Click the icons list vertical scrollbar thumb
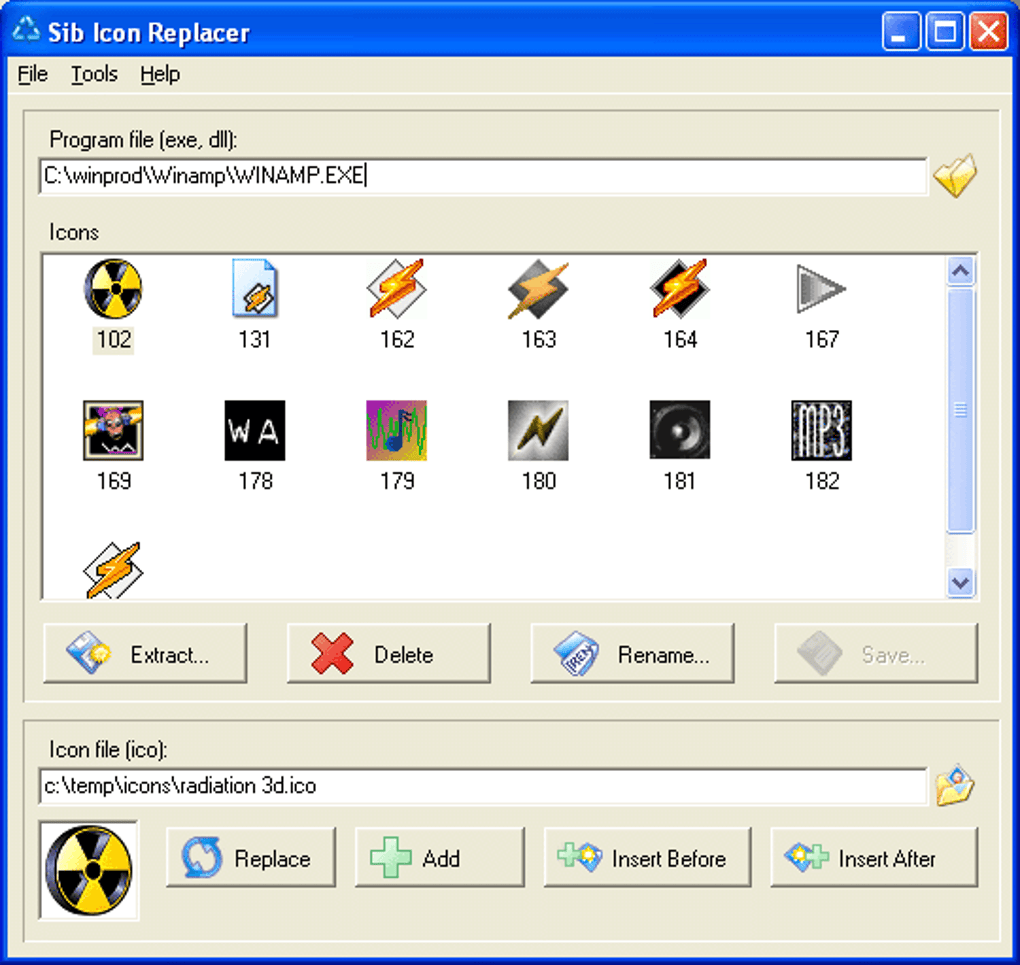 (961, 411)
